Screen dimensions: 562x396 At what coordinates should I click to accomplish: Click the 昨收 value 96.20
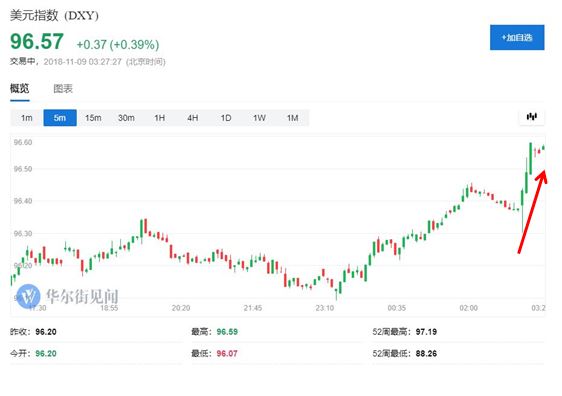tap(46, 332)
